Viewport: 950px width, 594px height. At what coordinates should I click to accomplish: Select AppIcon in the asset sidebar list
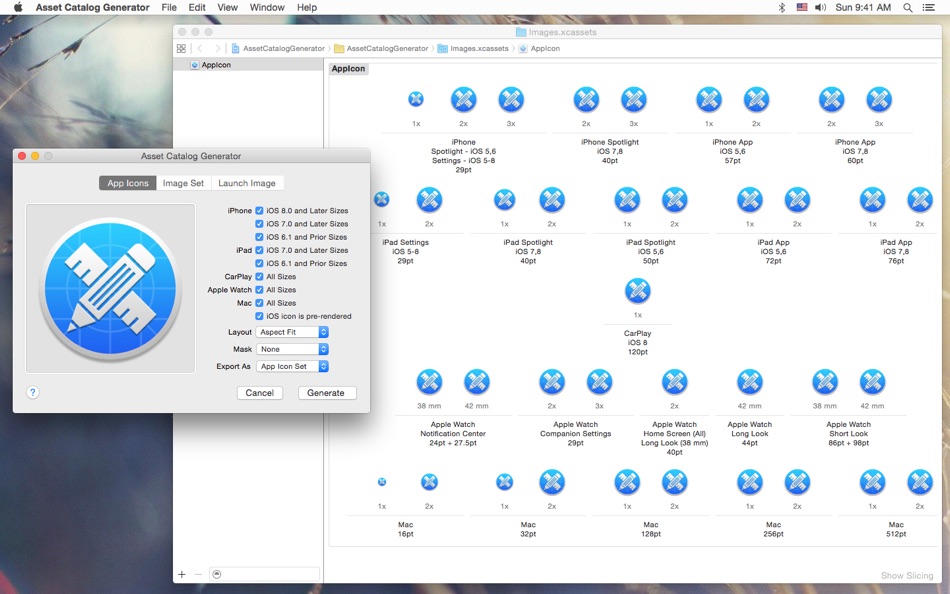click(x=248, y=65)
